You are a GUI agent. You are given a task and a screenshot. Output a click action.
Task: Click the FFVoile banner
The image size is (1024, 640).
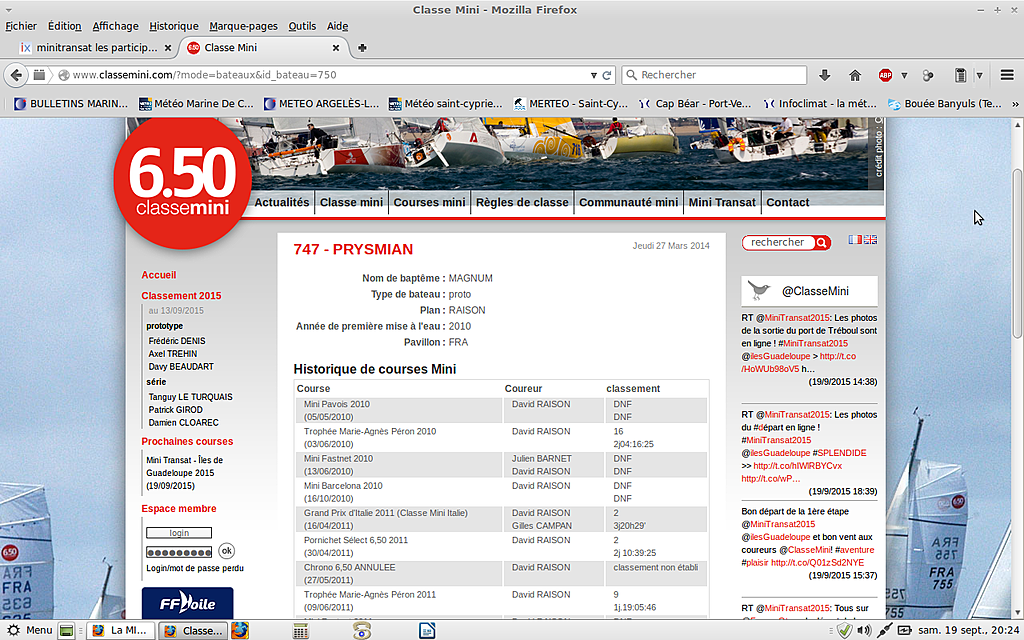pos(187,603)
